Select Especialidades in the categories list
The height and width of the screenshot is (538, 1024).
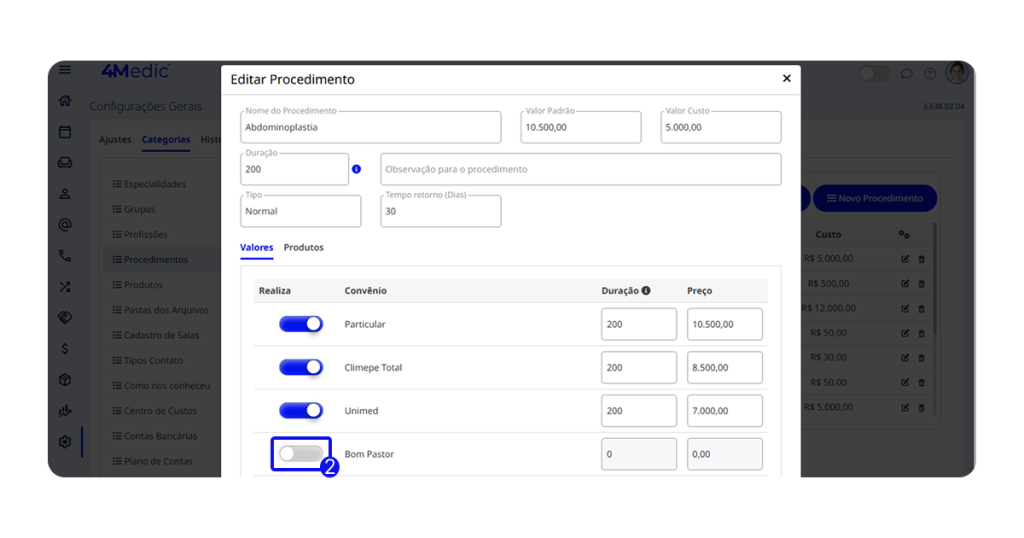pos(154,184)
